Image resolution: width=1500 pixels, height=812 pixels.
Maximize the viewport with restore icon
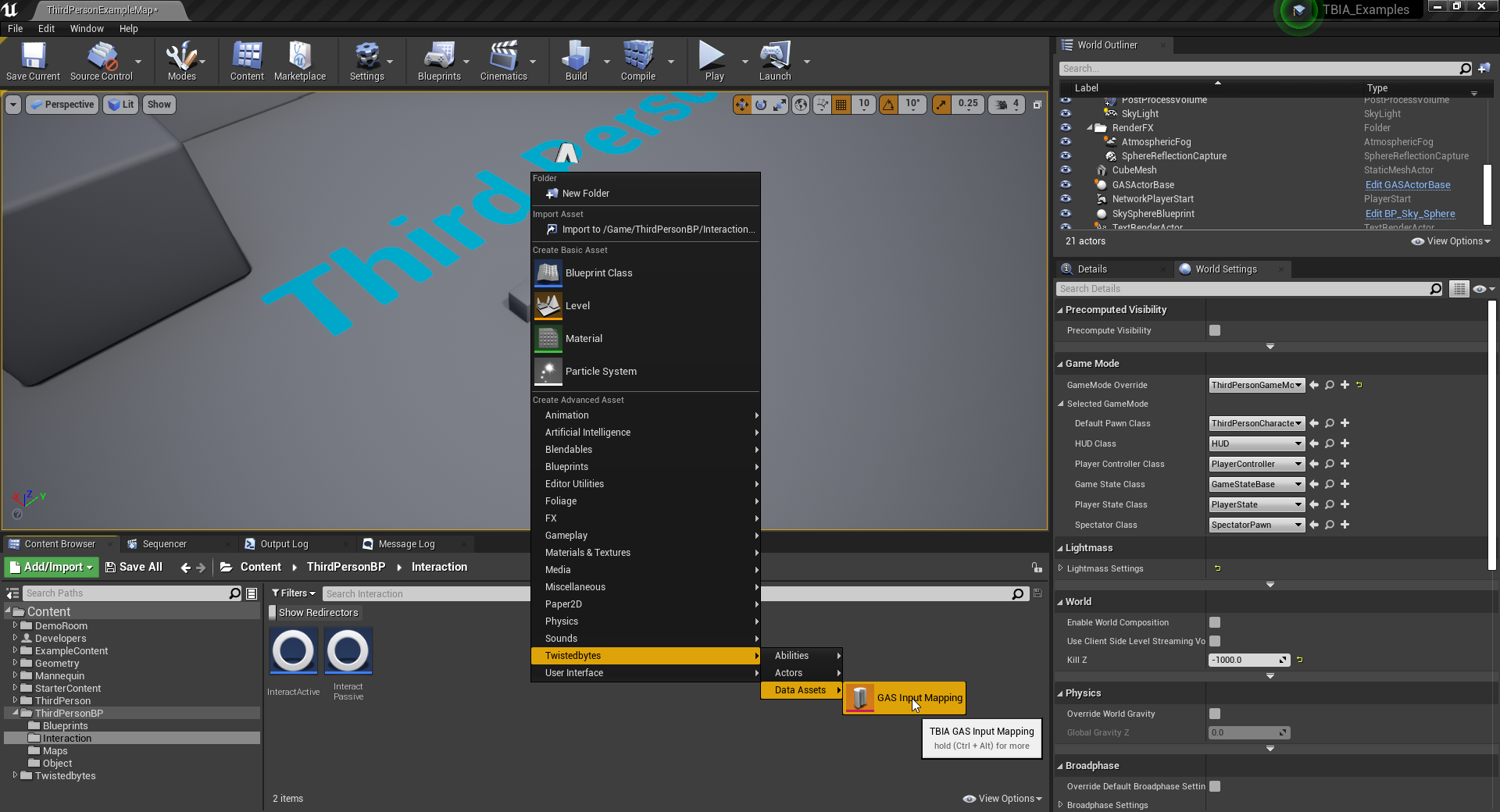click(1037, 105)
